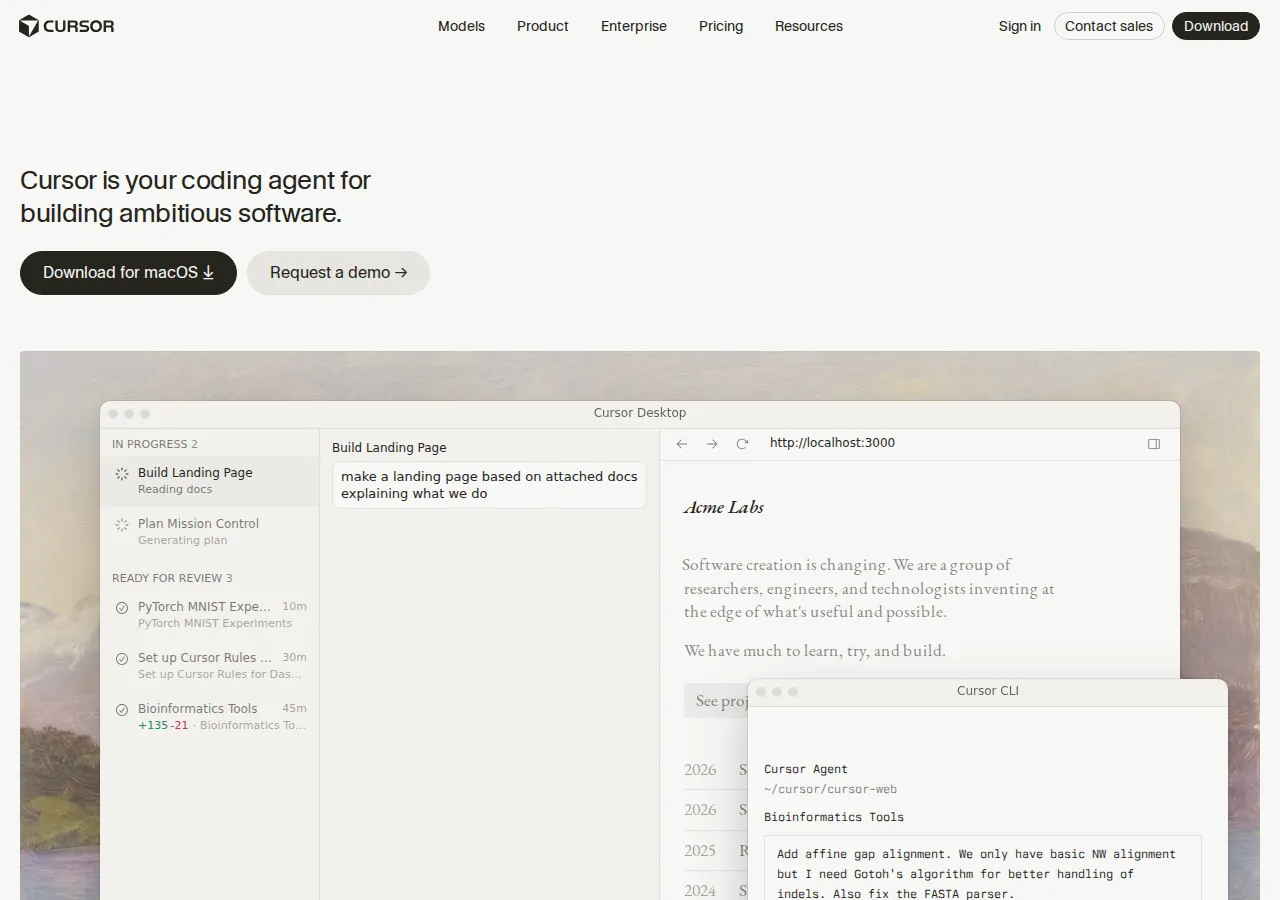Open the Product menu
Image resolution: width=1280 pixels, height=900 pixels.
tap(543, 26)
